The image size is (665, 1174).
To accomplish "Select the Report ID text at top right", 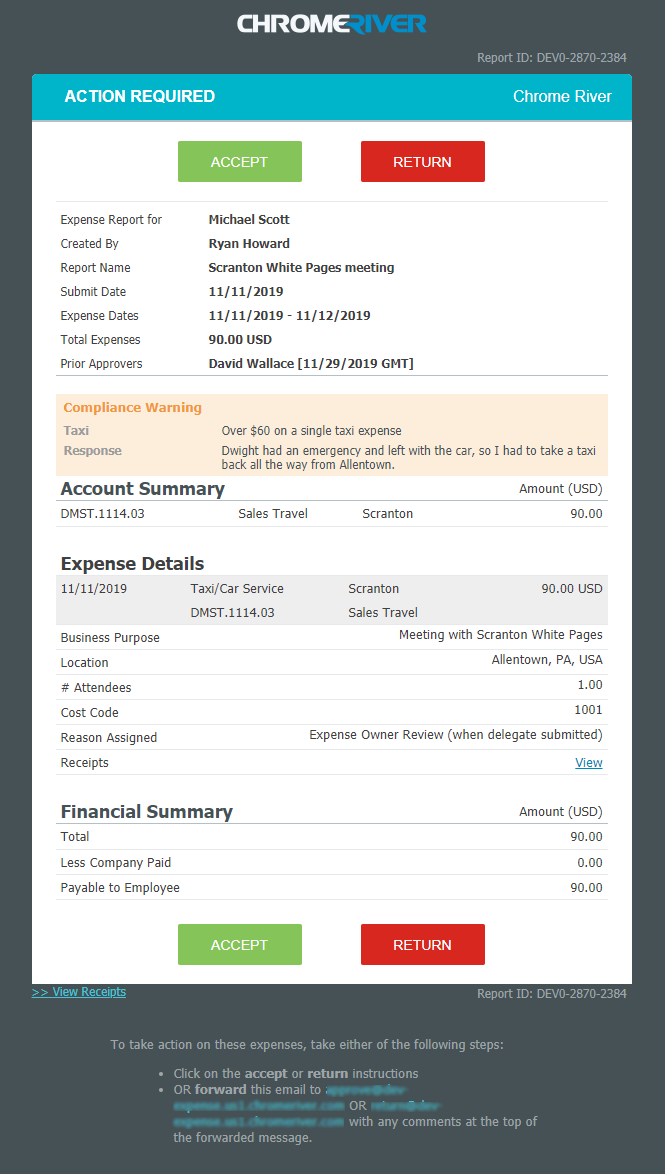I will click(551, 58).
